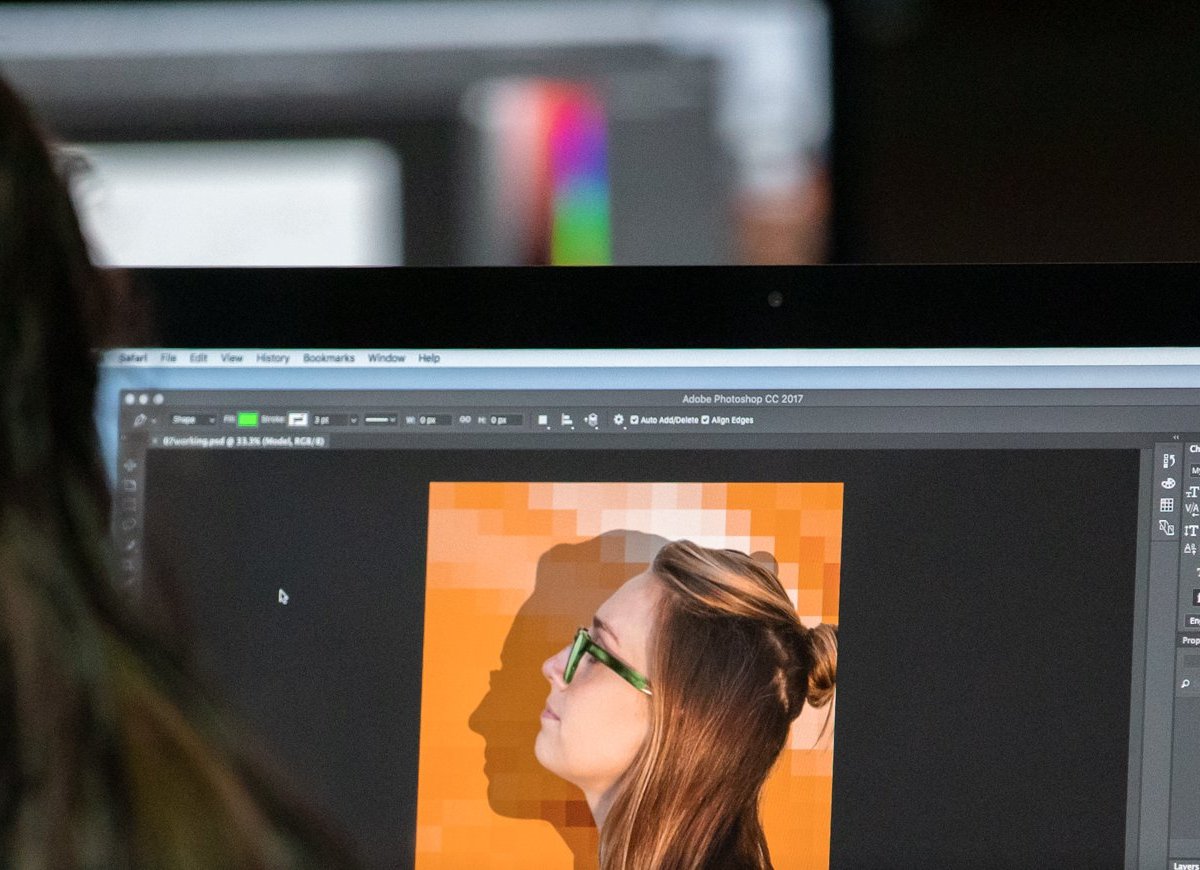1200x870 pixels.
Task: Open the stroke line type dropdown
Action: (x=380, y=420)
